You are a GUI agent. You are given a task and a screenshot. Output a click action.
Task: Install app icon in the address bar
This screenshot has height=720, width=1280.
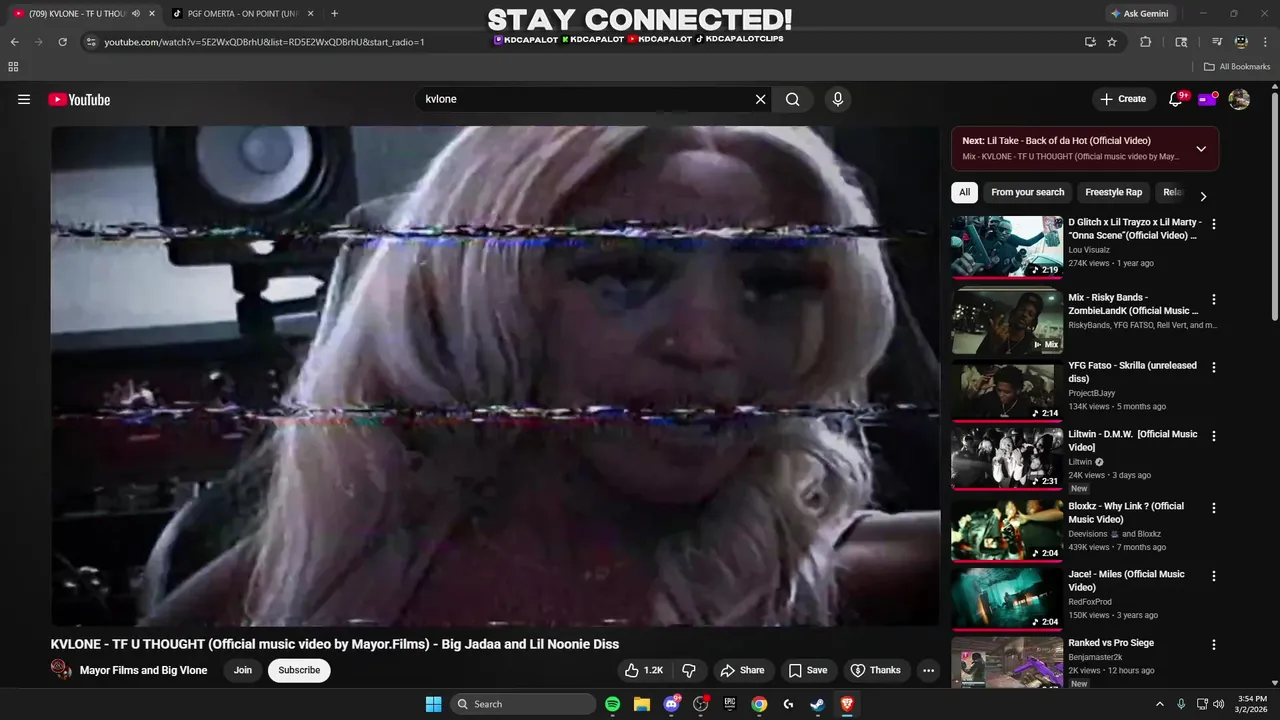click(1090, 42)
